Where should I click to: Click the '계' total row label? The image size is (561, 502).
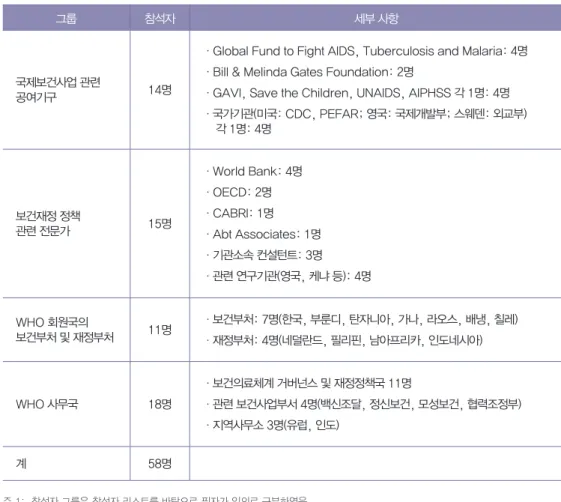point(21,464)
